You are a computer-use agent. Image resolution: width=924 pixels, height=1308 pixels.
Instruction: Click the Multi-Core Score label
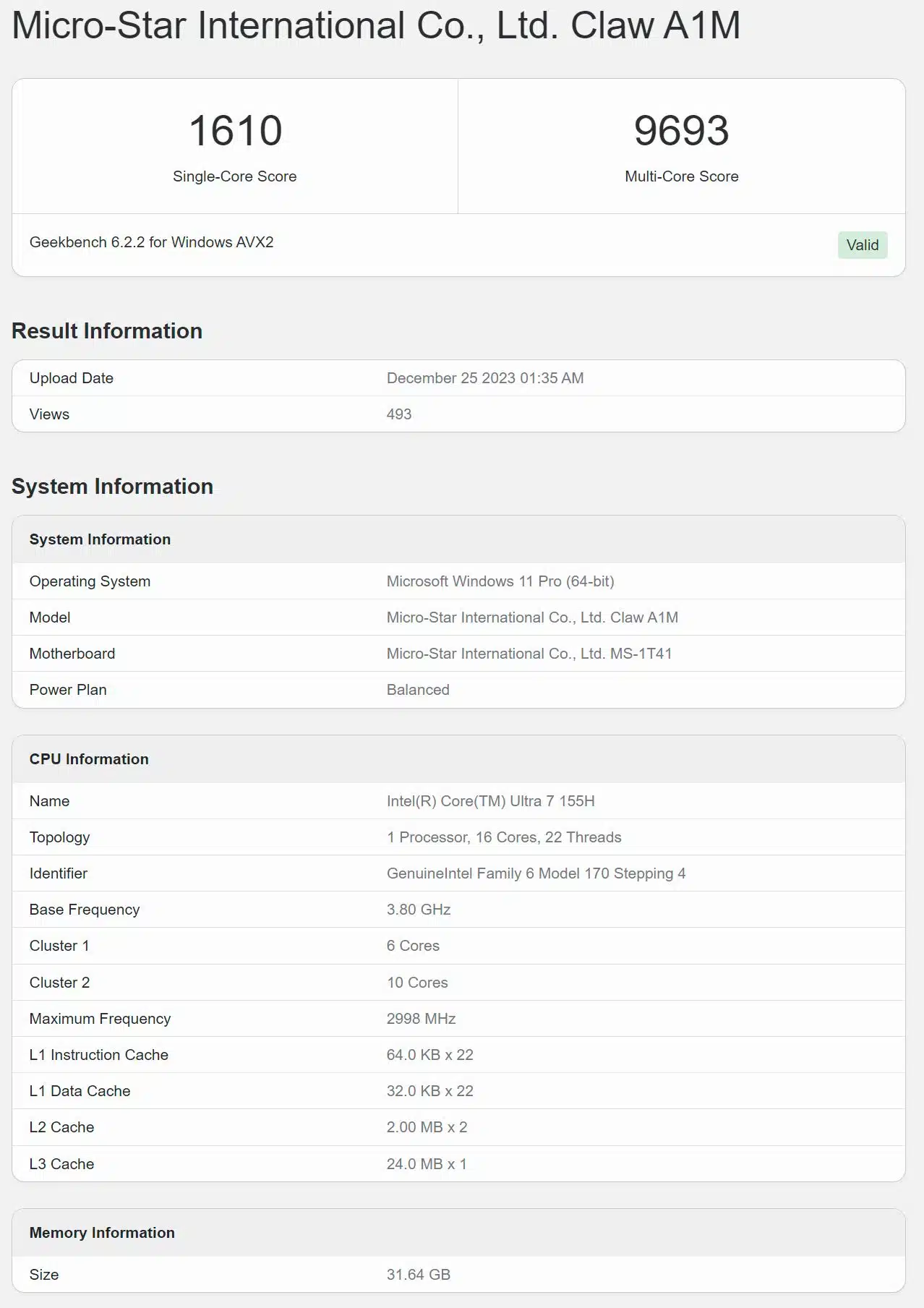click(681, 176)
